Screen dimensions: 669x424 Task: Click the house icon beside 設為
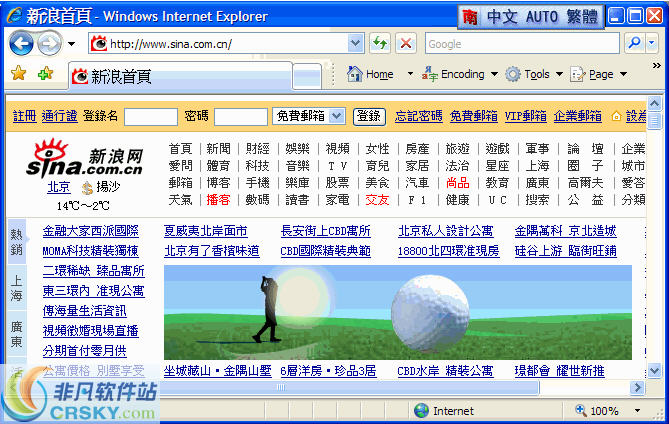[616, 116]
